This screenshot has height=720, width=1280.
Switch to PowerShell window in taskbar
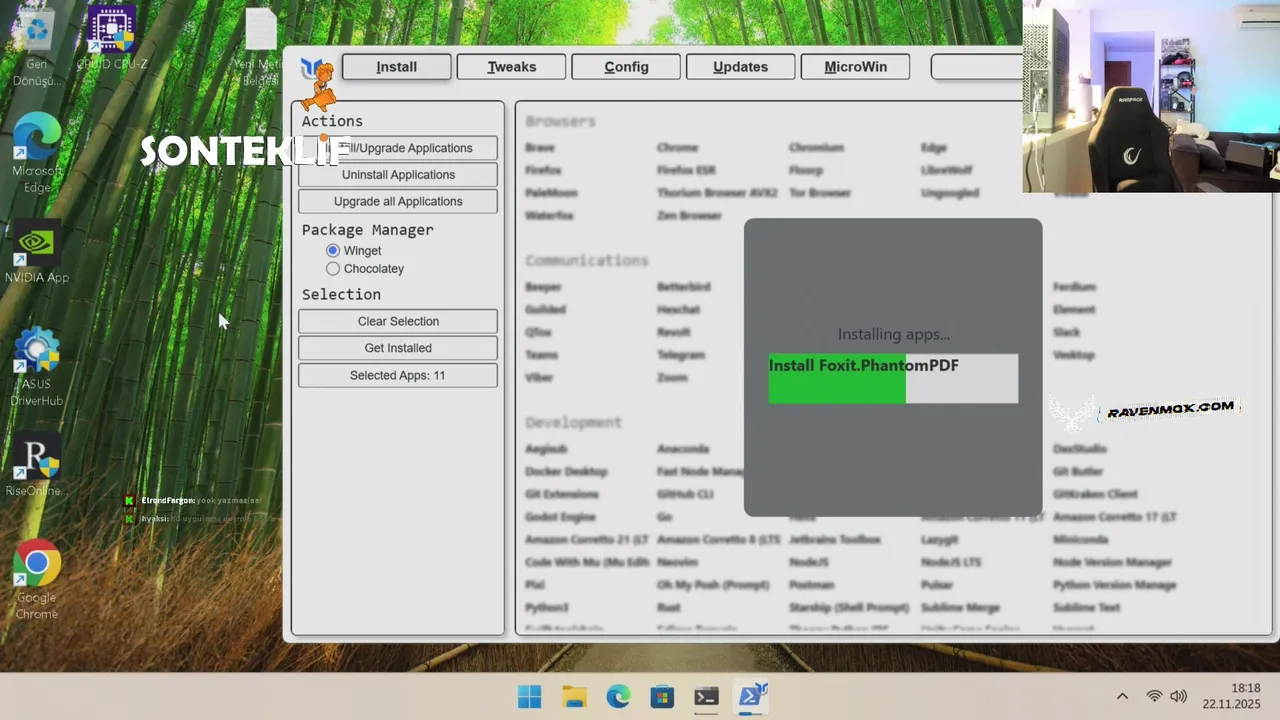tap(751, 697)
